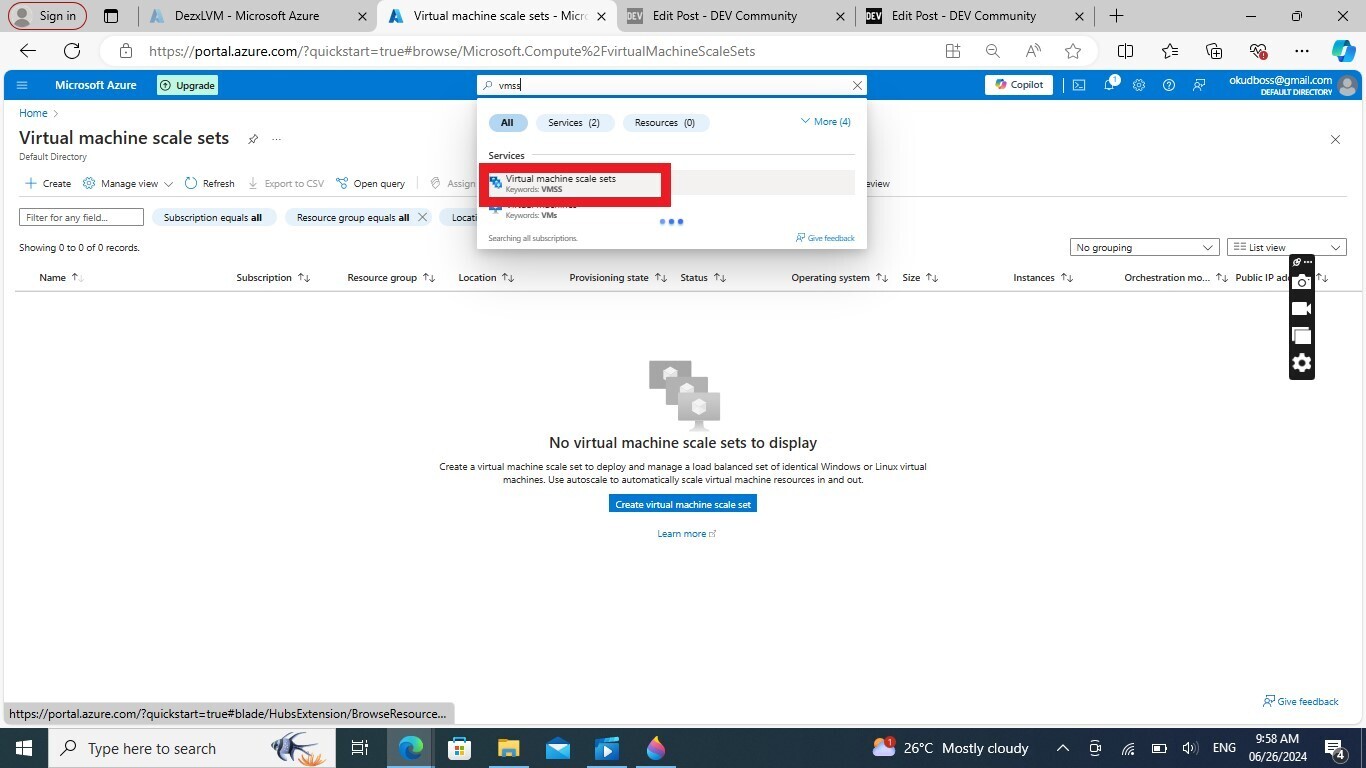Select the Resources (0) search filter

click(x=666, y=123)
